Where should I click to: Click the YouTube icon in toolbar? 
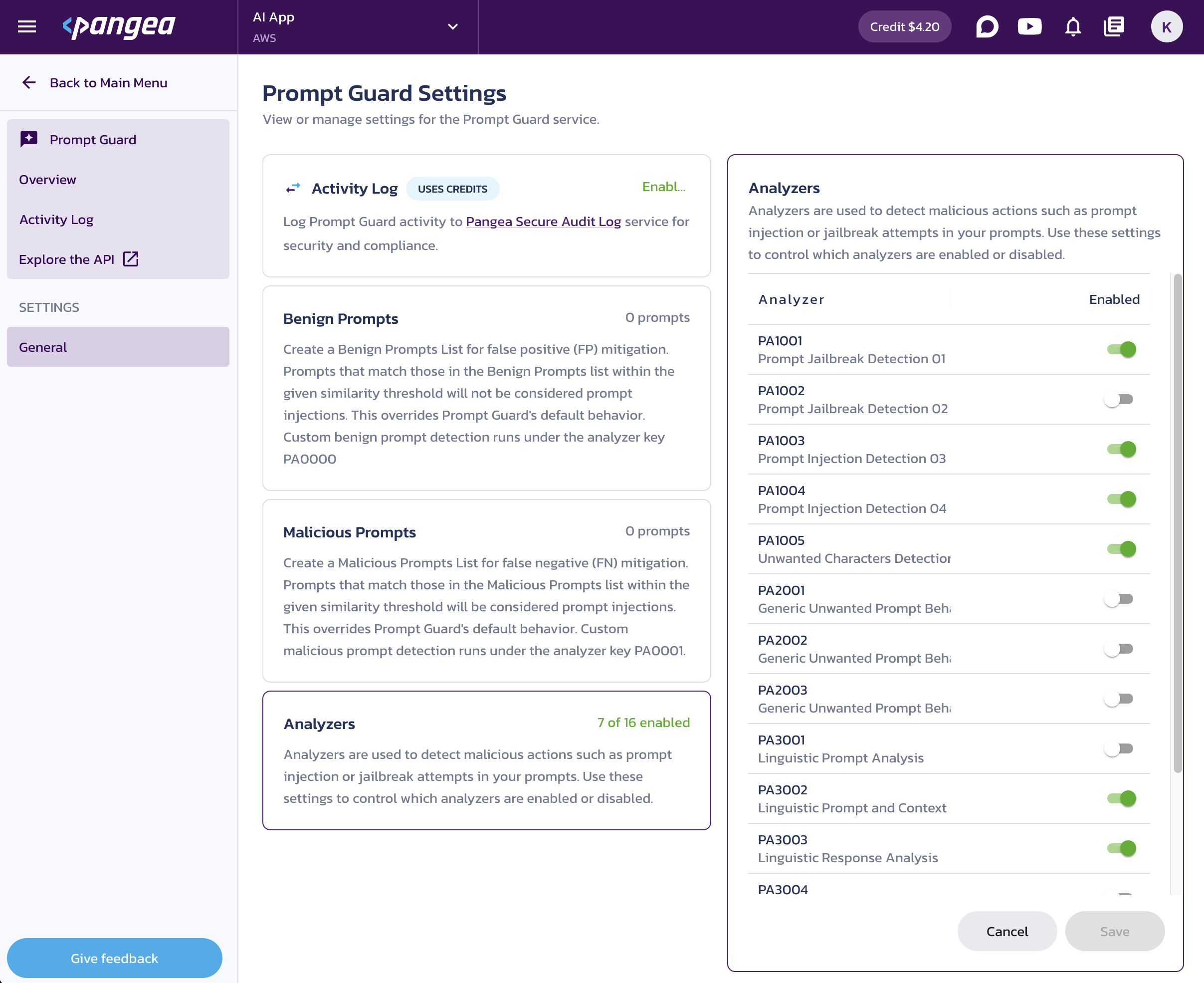point(1031,26)
